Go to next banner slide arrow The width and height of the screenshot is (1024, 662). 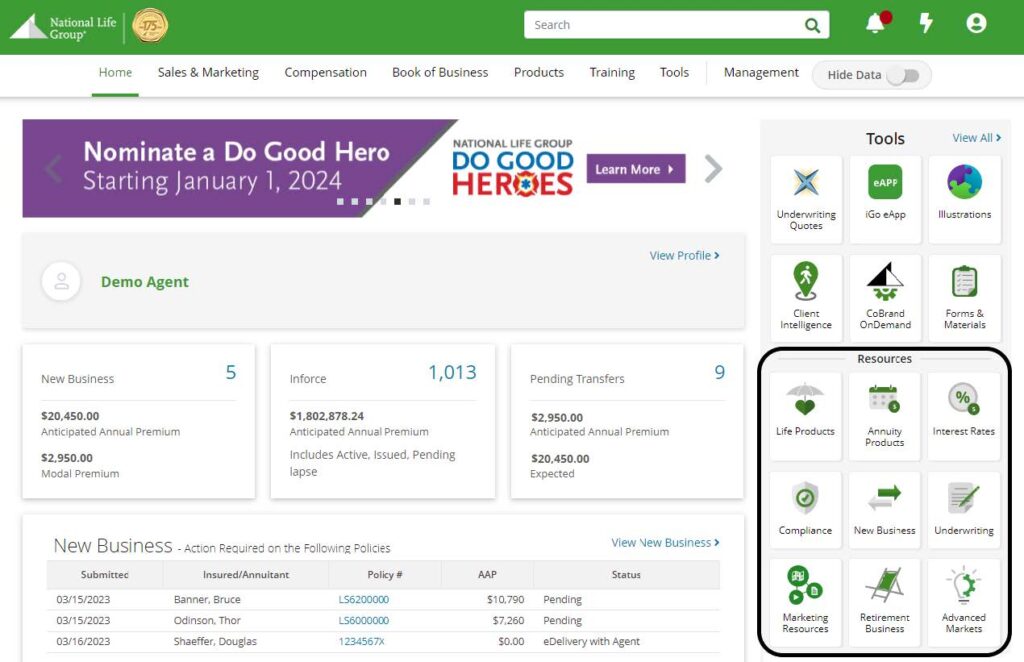click(x=713, y=169)
